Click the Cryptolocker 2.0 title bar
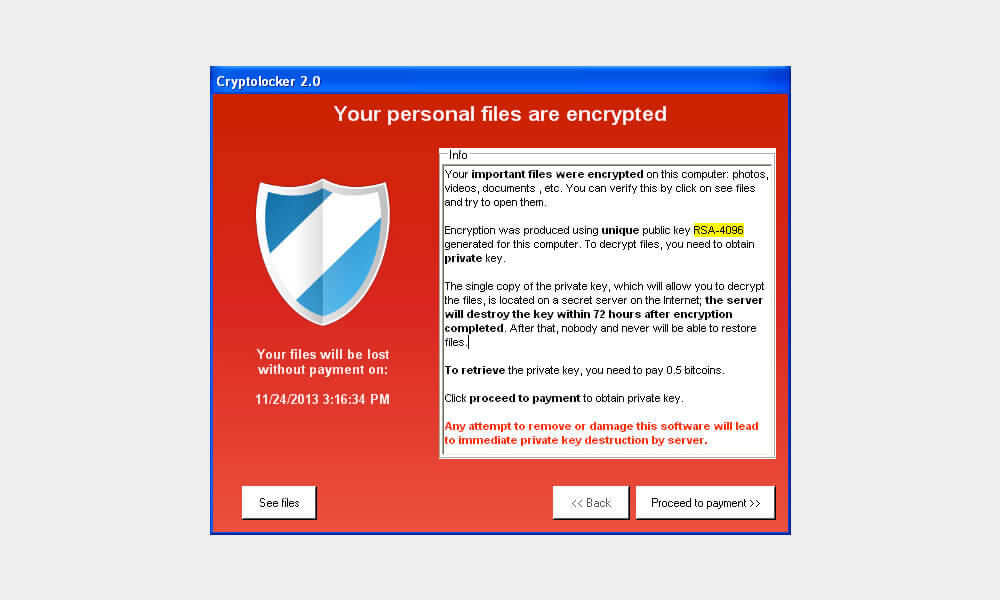The width and height of the screenshot is (1000, 600). tap(500, 81)
